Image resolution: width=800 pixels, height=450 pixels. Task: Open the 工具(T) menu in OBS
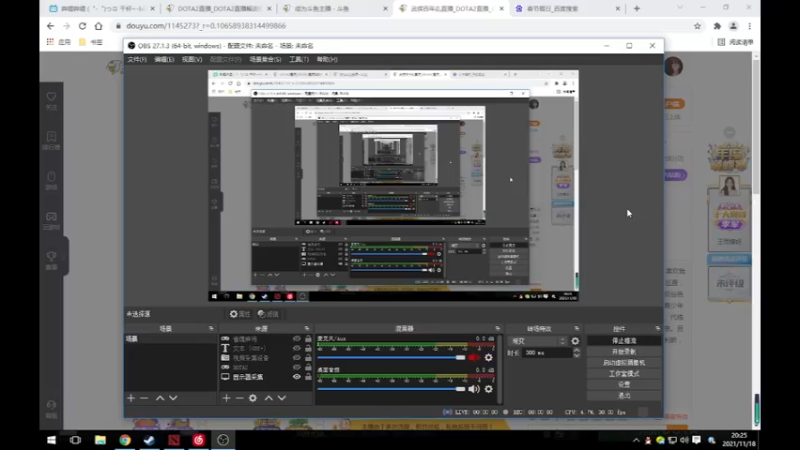click(299, 60)
